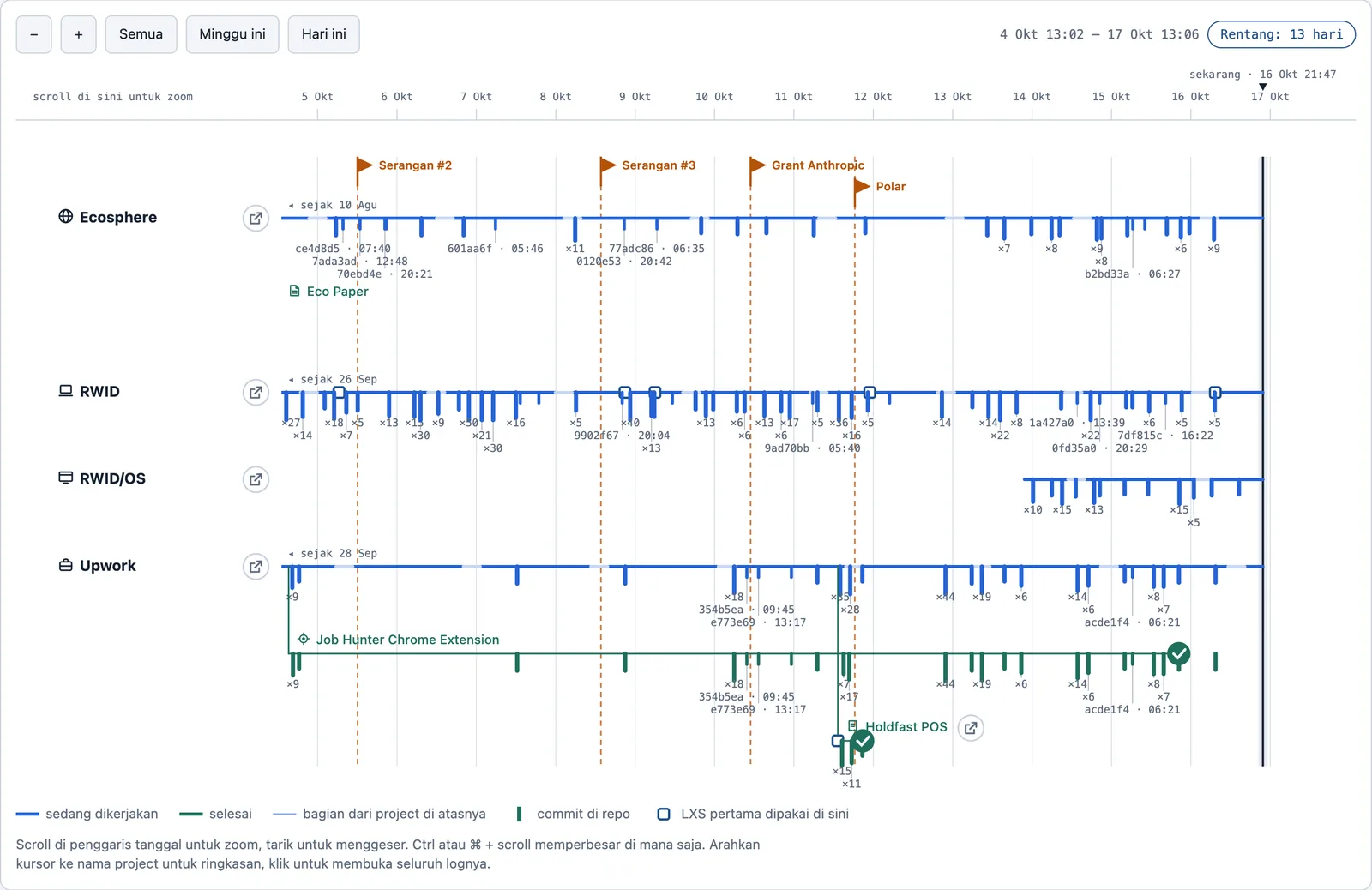The height and width of the screenshot is (890, 1372).
Task: Click the Job Hunter completed checkmark badge
Action: coord(1179,654)
